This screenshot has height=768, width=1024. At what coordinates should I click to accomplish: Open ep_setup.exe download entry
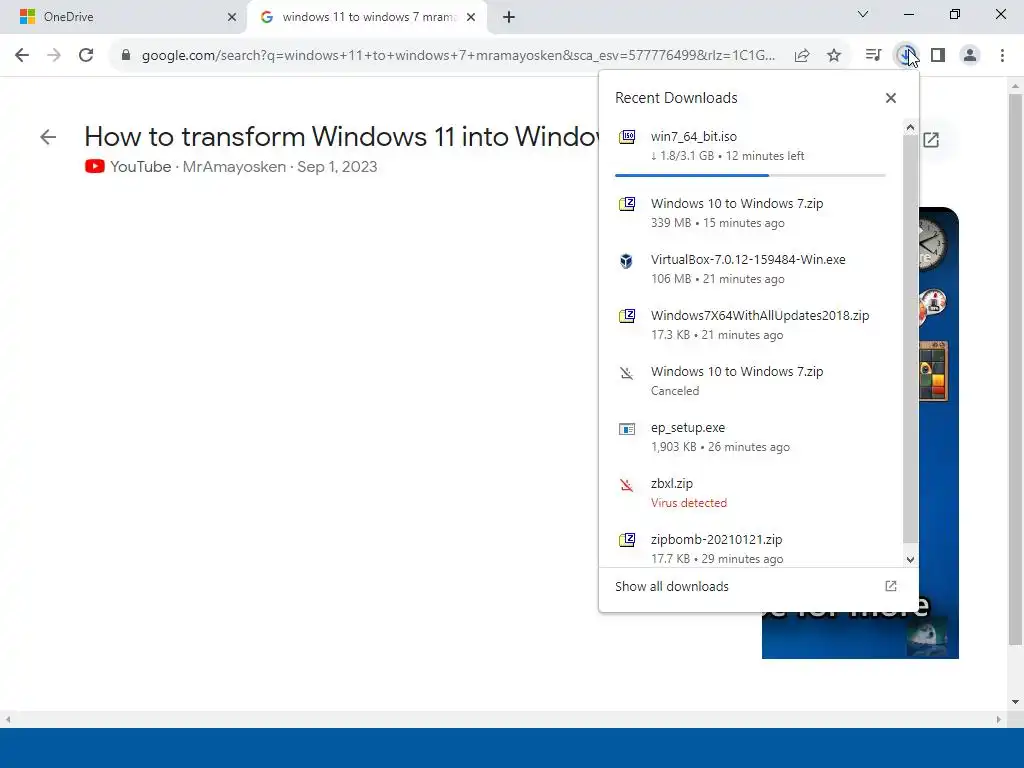coord(750,437)
